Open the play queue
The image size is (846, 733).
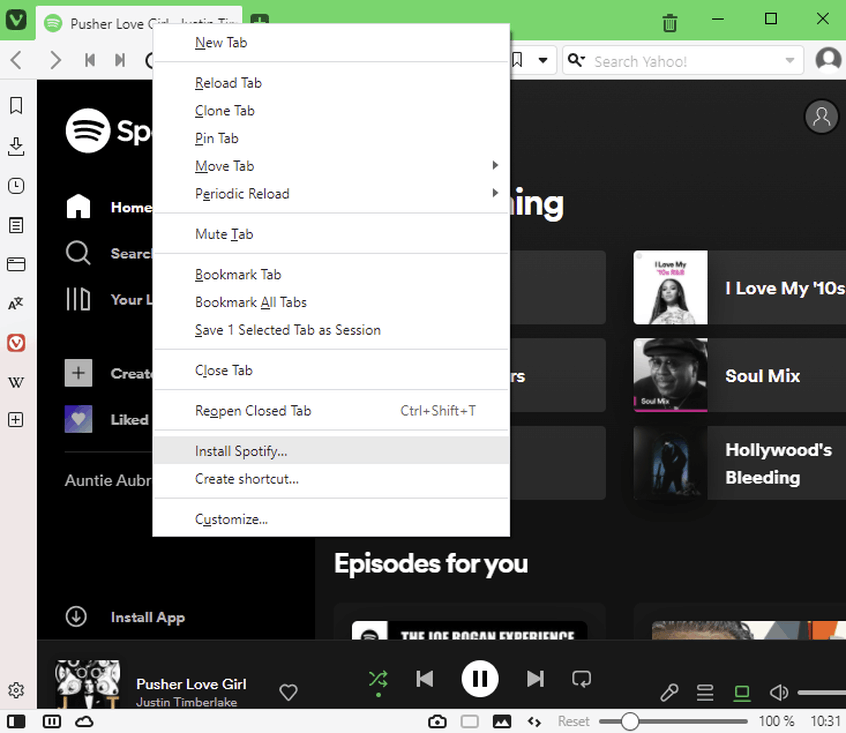coord(705,692)
